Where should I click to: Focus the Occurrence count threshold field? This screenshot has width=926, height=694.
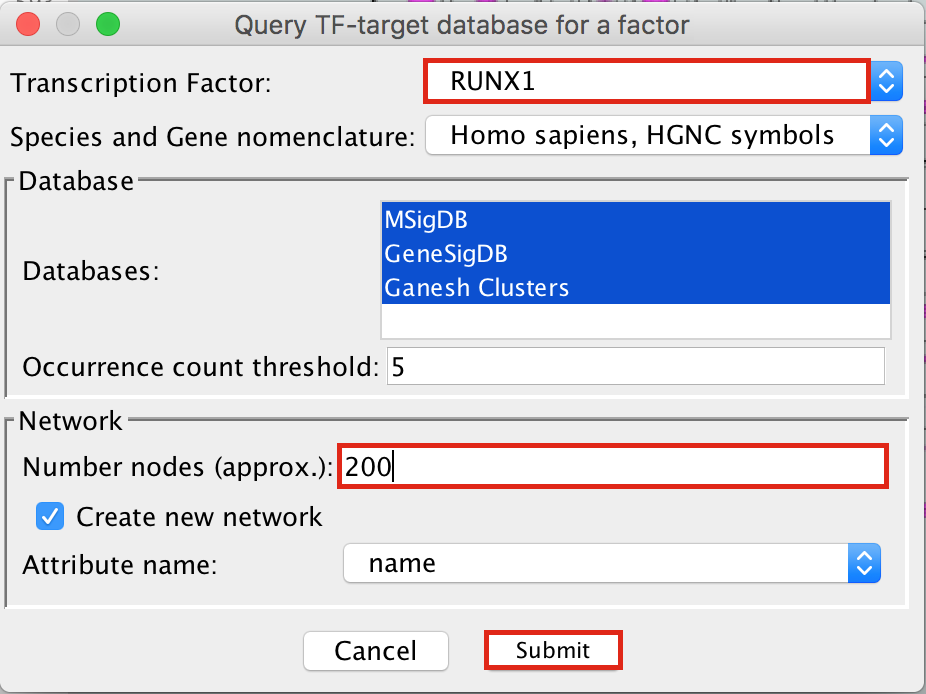[635, 367]
